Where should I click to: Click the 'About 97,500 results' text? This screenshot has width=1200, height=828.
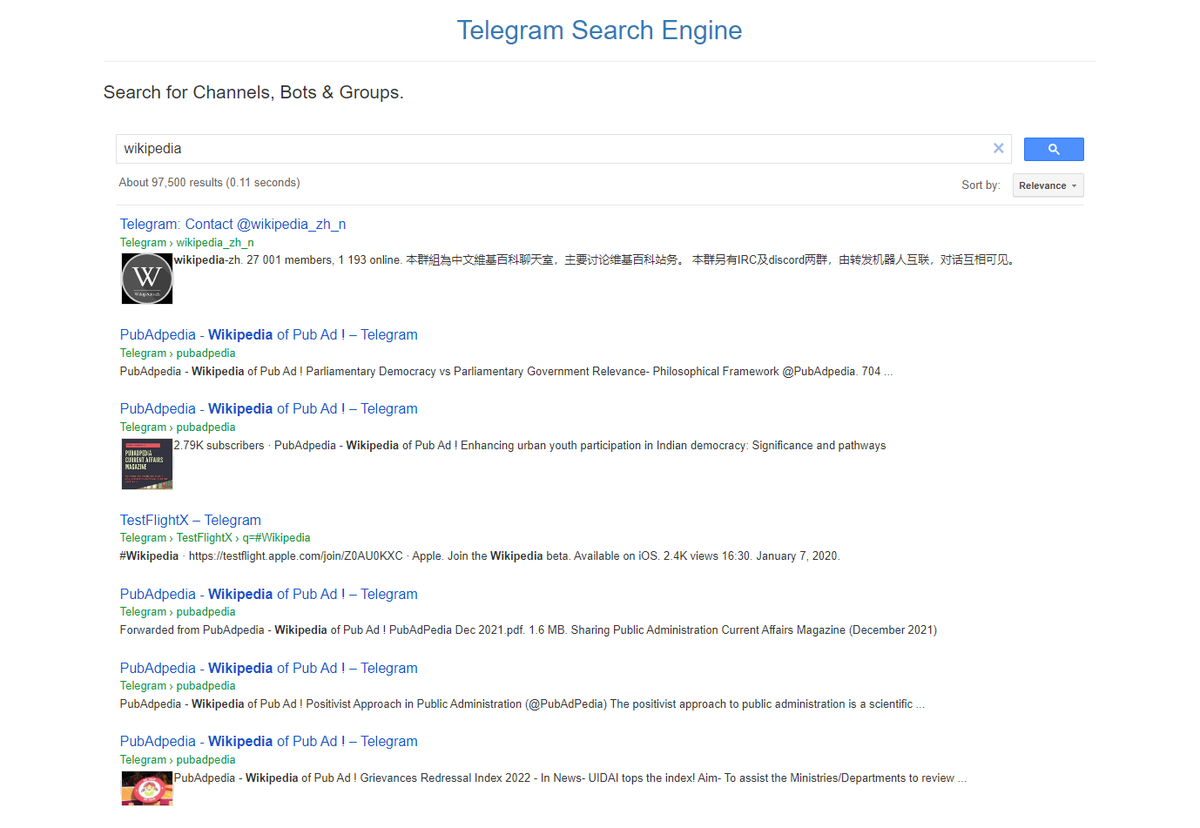click(209, 183)
